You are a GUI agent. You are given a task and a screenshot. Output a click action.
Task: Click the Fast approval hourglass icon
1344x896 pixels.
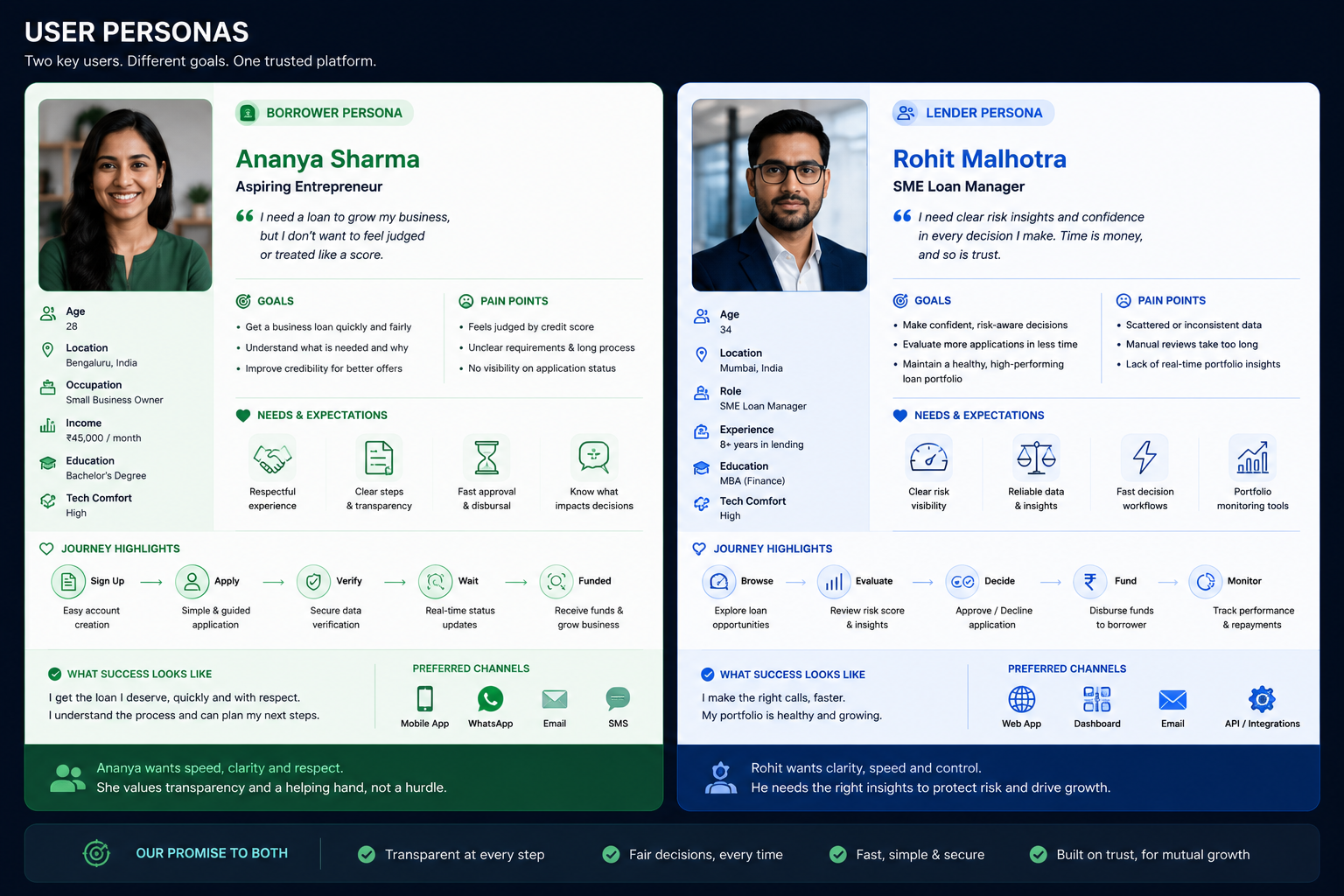pyautogui.click(x=486, y=458)
